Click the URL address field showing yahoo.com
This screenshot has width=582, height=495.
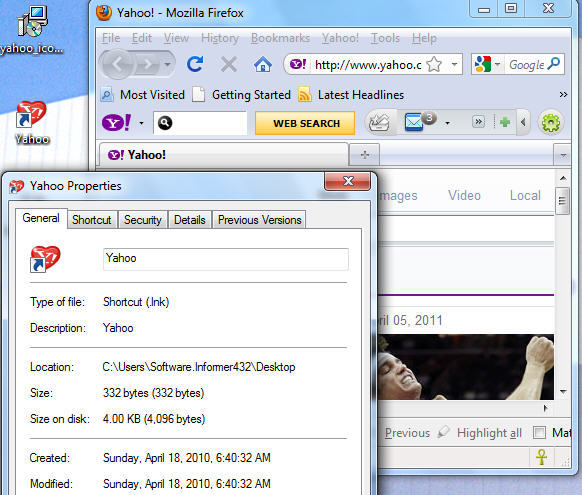(368, 65)
